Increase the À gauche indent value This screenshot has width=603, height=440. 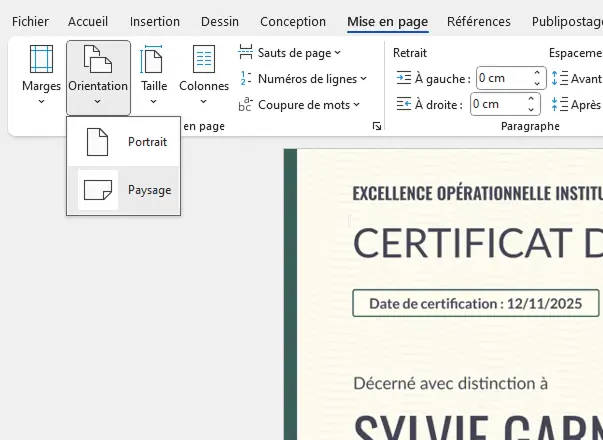tap(537, 73)
